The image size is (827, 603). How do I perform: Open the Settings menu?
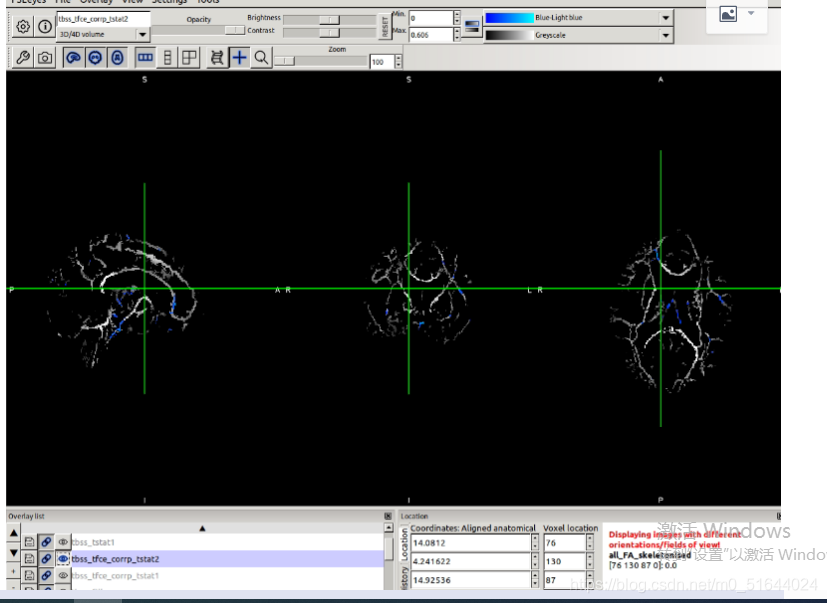pyautogui.click(x=169, y=2)
